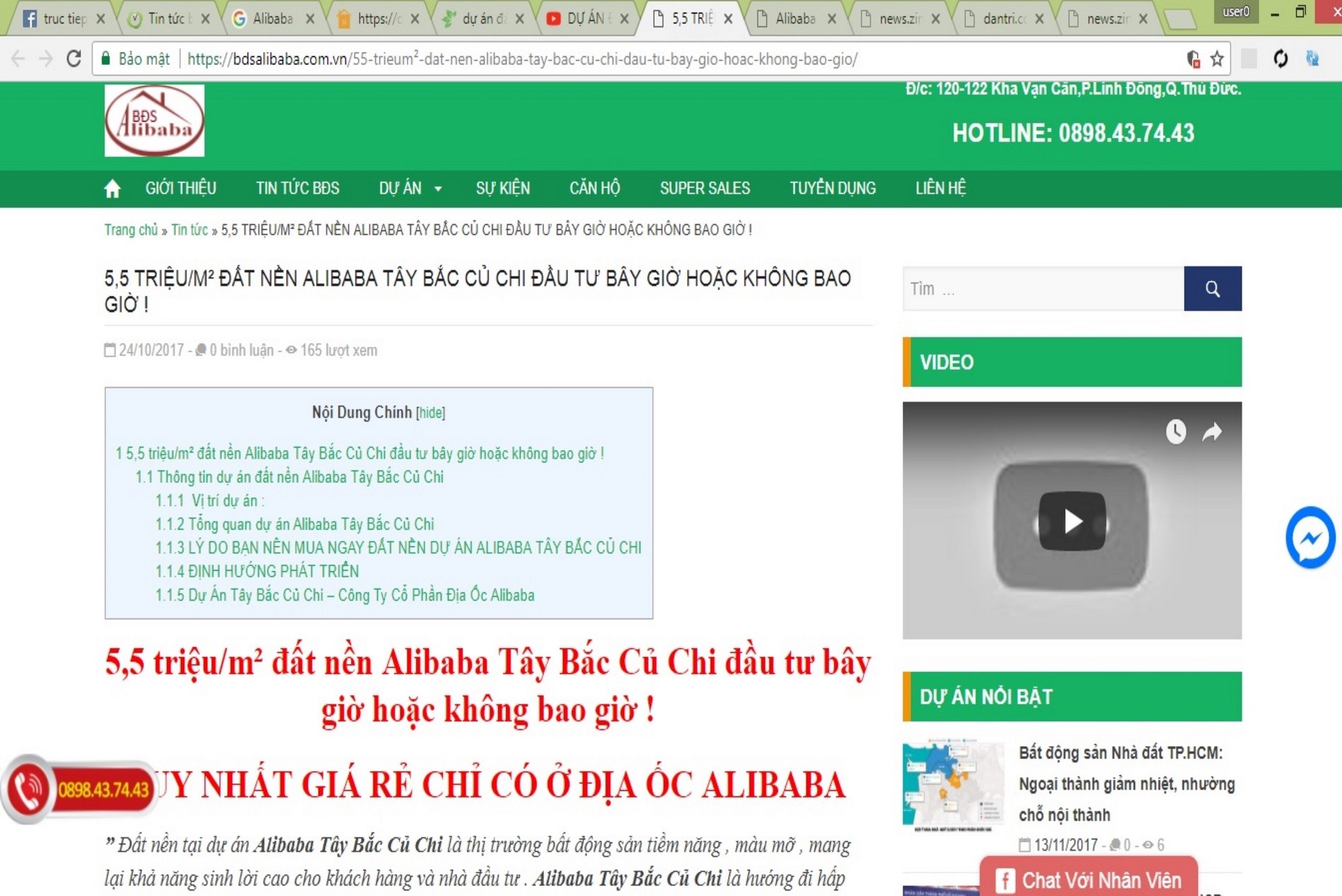Jump to 1.1.4 ĐỊNH HƯỚNG PHÁT TRIỂN

[257, 571]
